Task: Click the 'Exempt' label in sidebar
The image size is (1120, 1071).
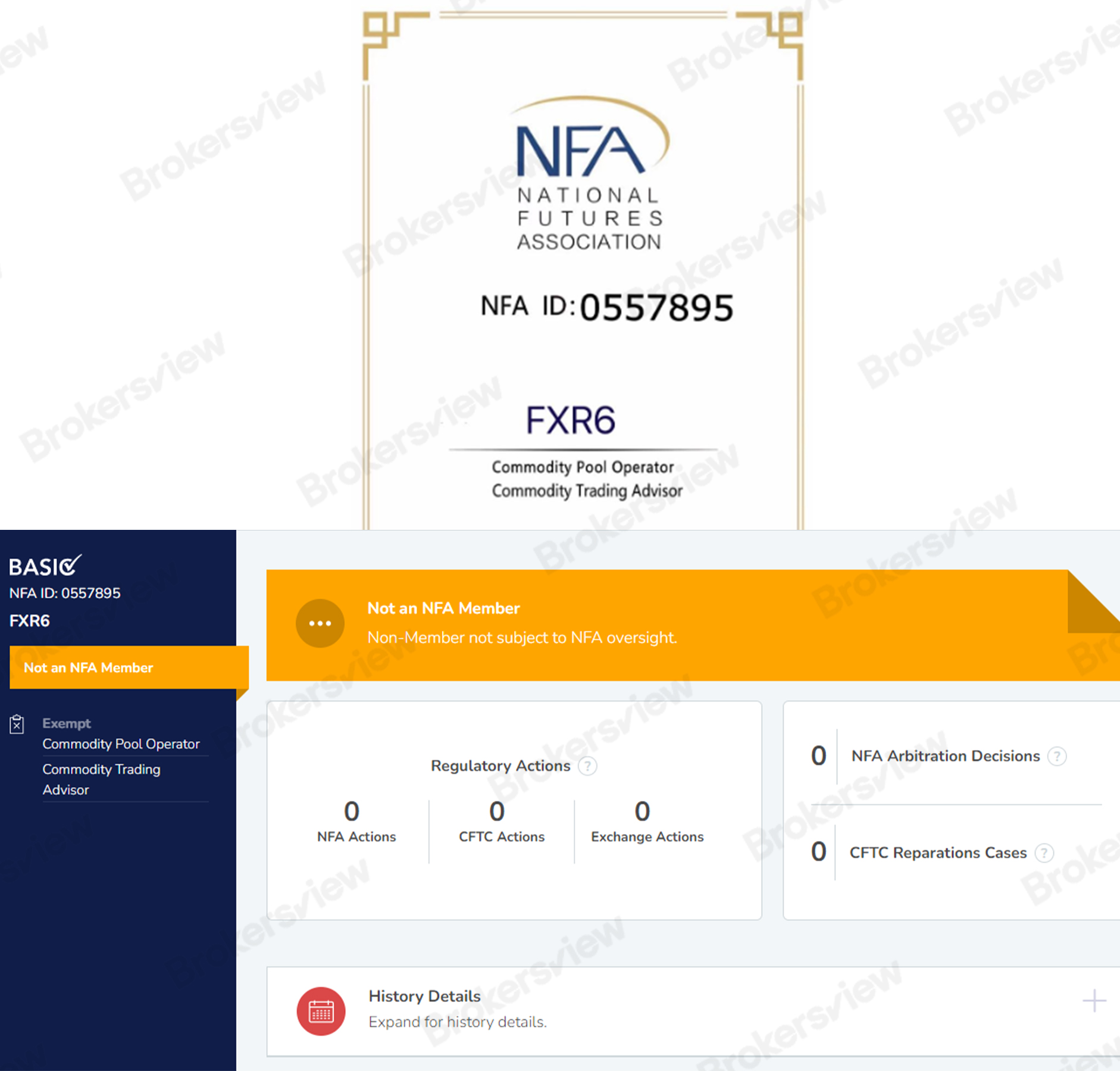Action: [67, 723]
